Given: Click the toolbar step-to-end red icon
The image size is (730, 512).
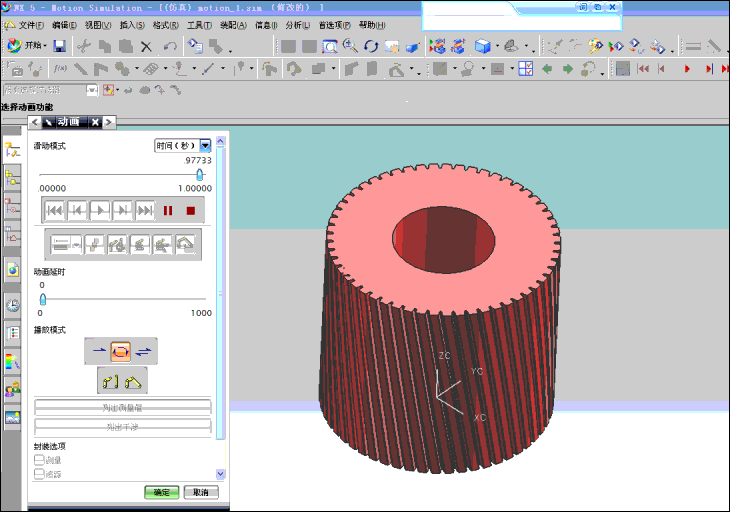Looking at the screenshot, I should (709, 69).
